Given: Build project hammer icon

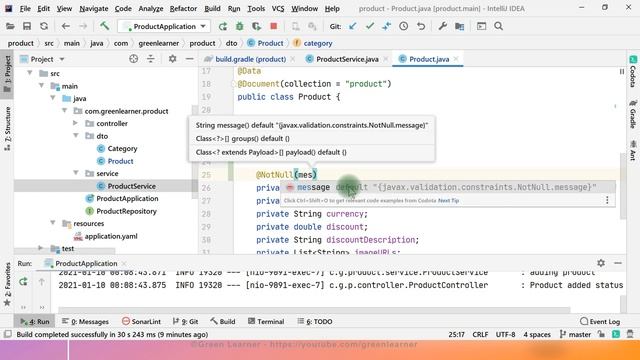Looking at the screenshot, I should [x=104, y=27].
